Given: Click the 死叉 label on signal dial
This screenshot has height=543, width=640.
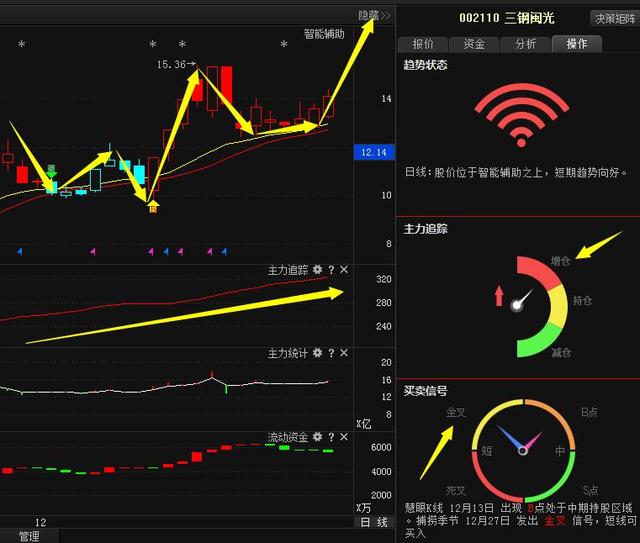Looking at the screenshot, I should [x=456, y=490].
